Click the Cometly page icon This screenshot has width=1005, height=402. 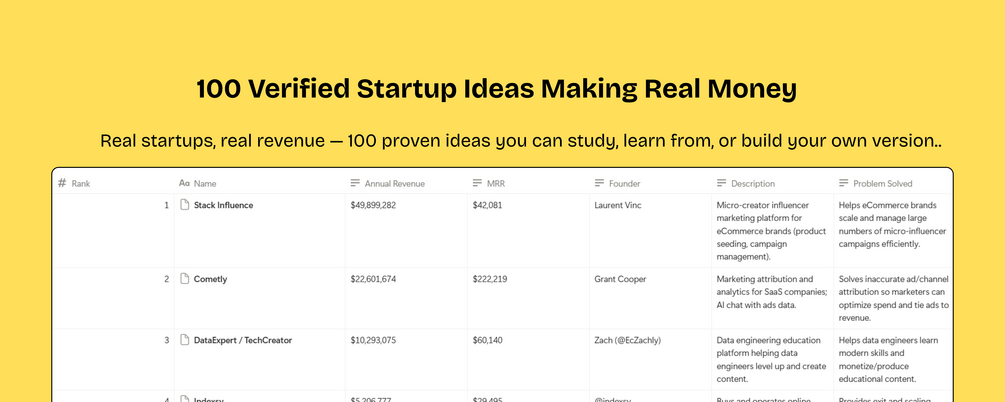[x=185, y=279]
